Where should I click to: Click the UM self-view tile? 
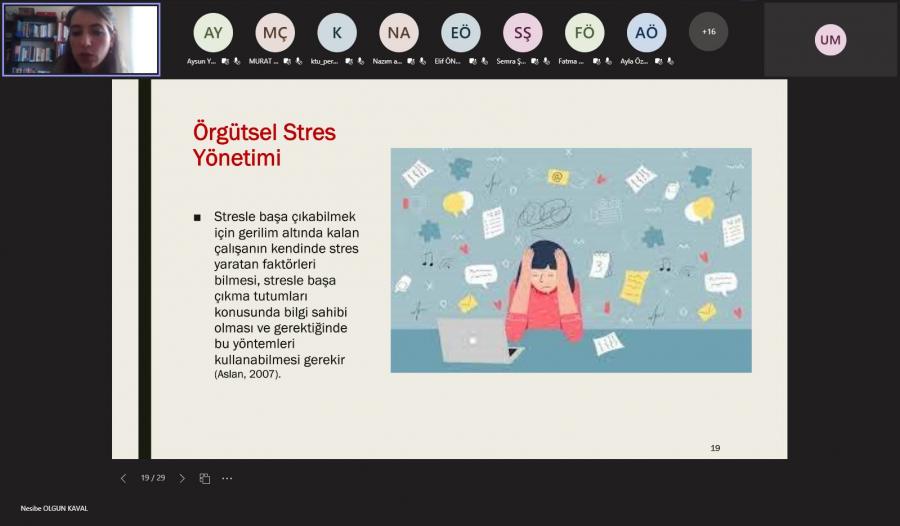(830, 40)
